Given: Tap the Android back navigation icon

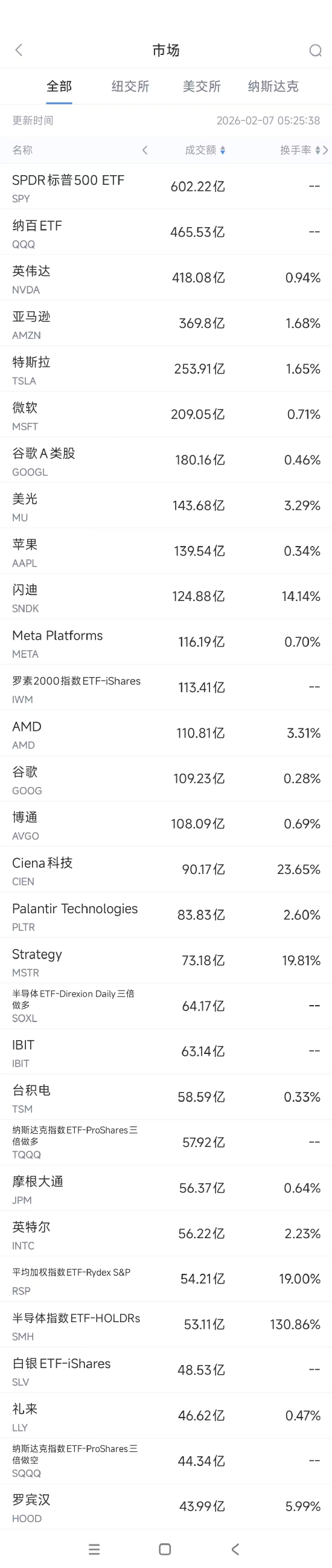Looking at the screenshot, I should tap(236, 1549).
